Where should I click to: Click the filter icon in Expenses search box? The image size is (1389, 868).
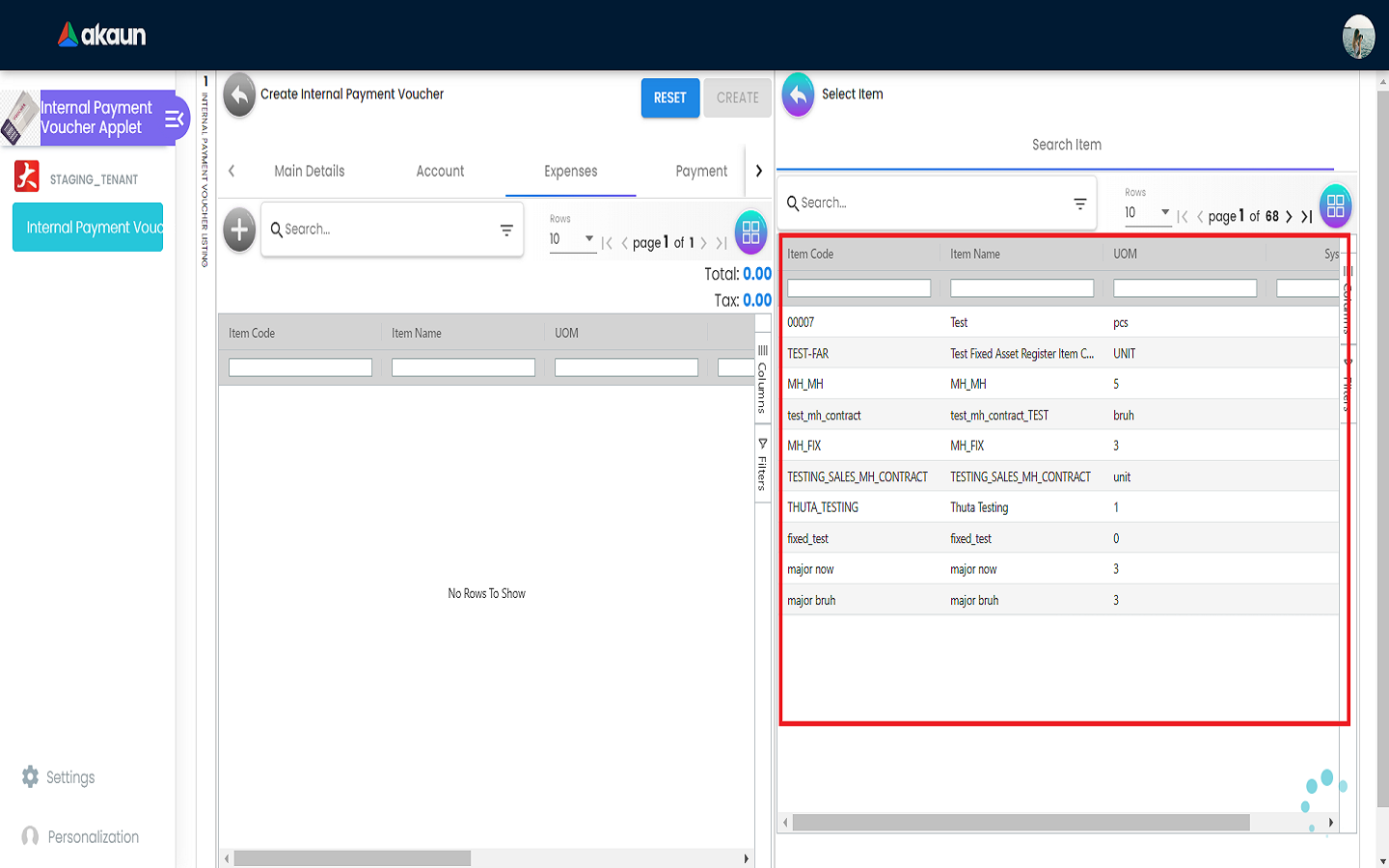click(506, 230)
